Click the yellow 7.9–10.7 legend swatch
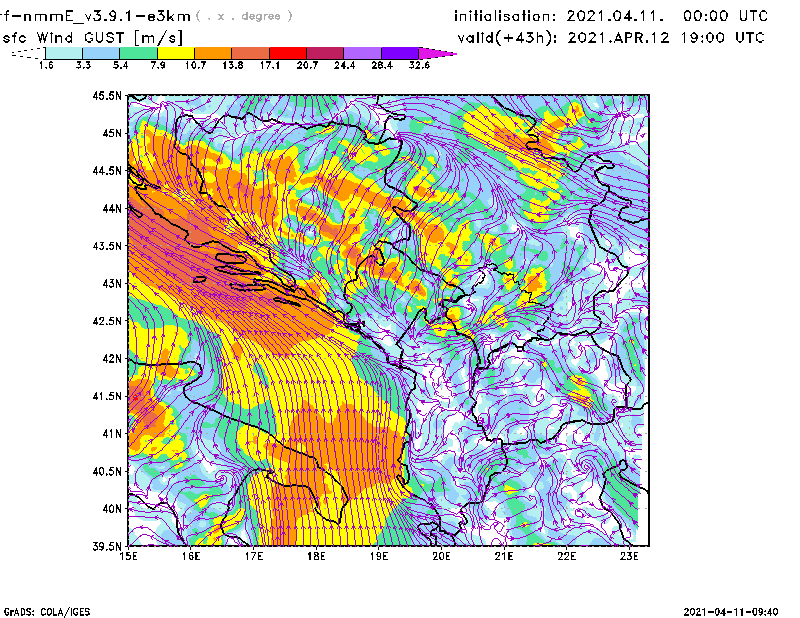 coord(176,53)
